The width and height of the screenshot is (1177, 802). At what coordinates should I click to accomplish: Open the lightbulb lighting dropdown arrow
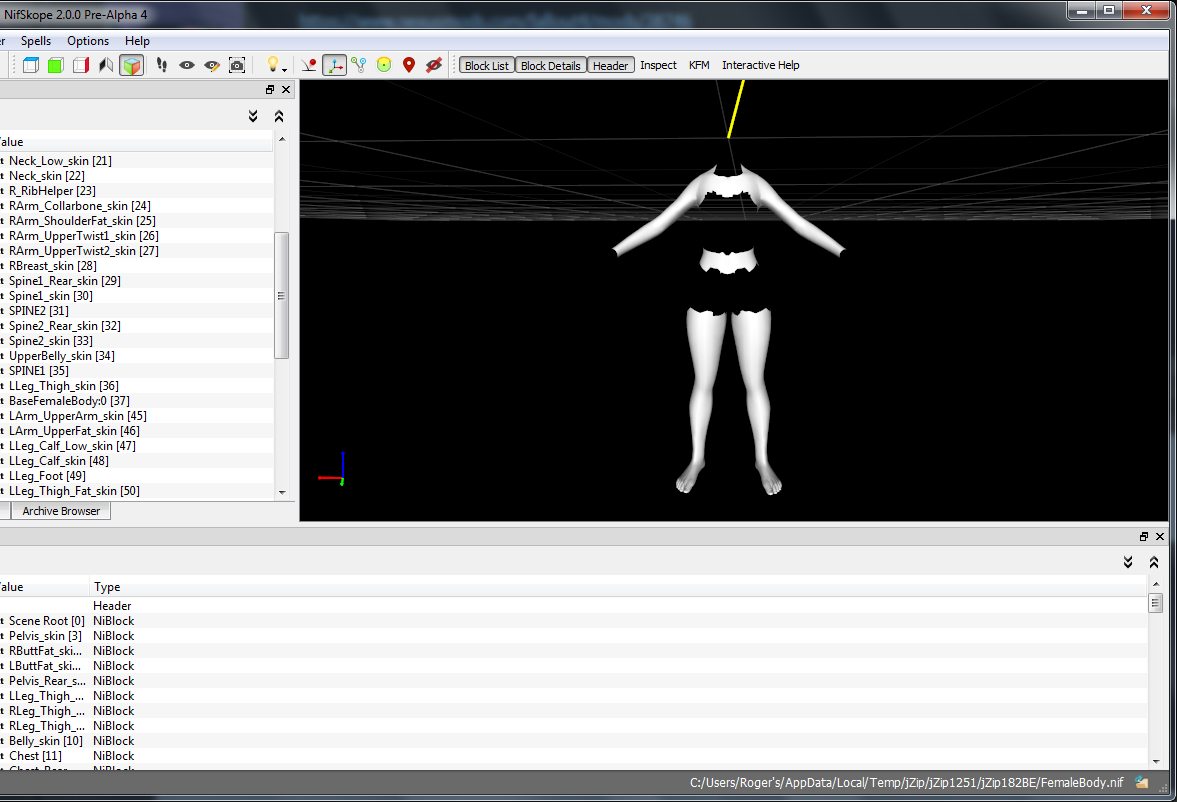click(x=284, y=70)
